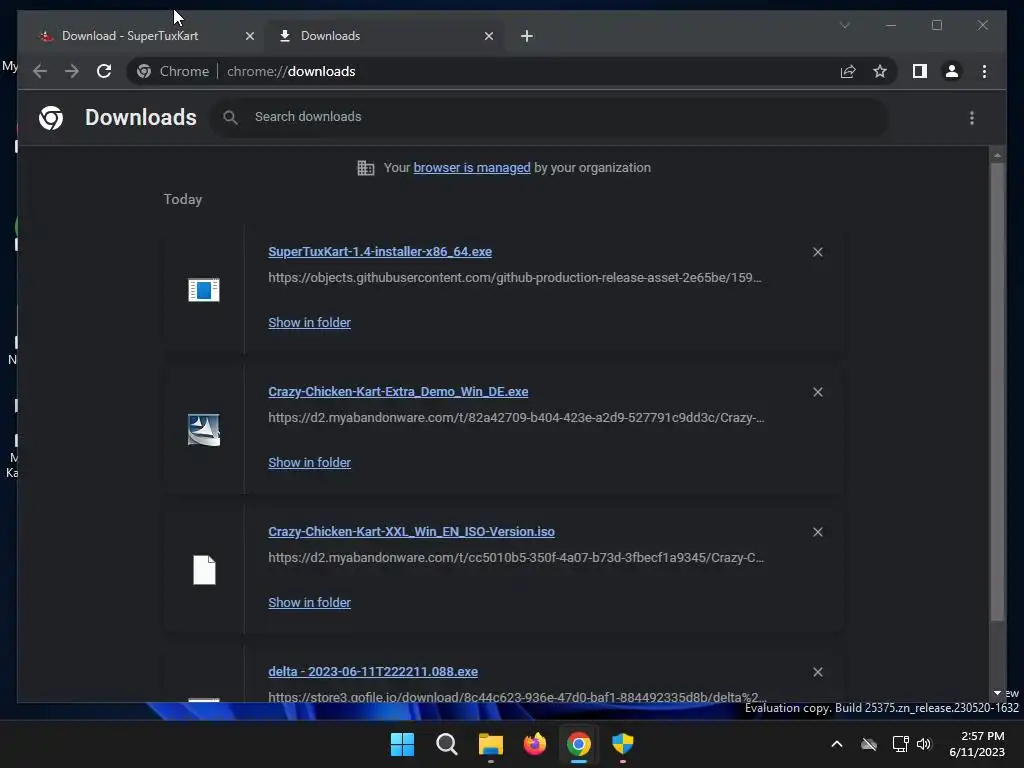The height and width of the screenshot is (768, 1024).
Task: Go forward to next page
Action: click(72, 71)
